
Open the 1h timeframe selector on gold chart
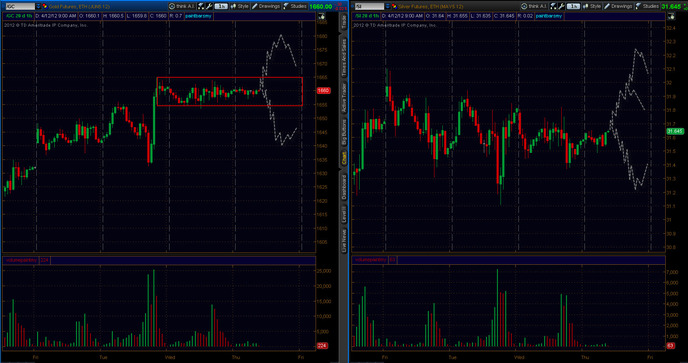click(221, 6)
